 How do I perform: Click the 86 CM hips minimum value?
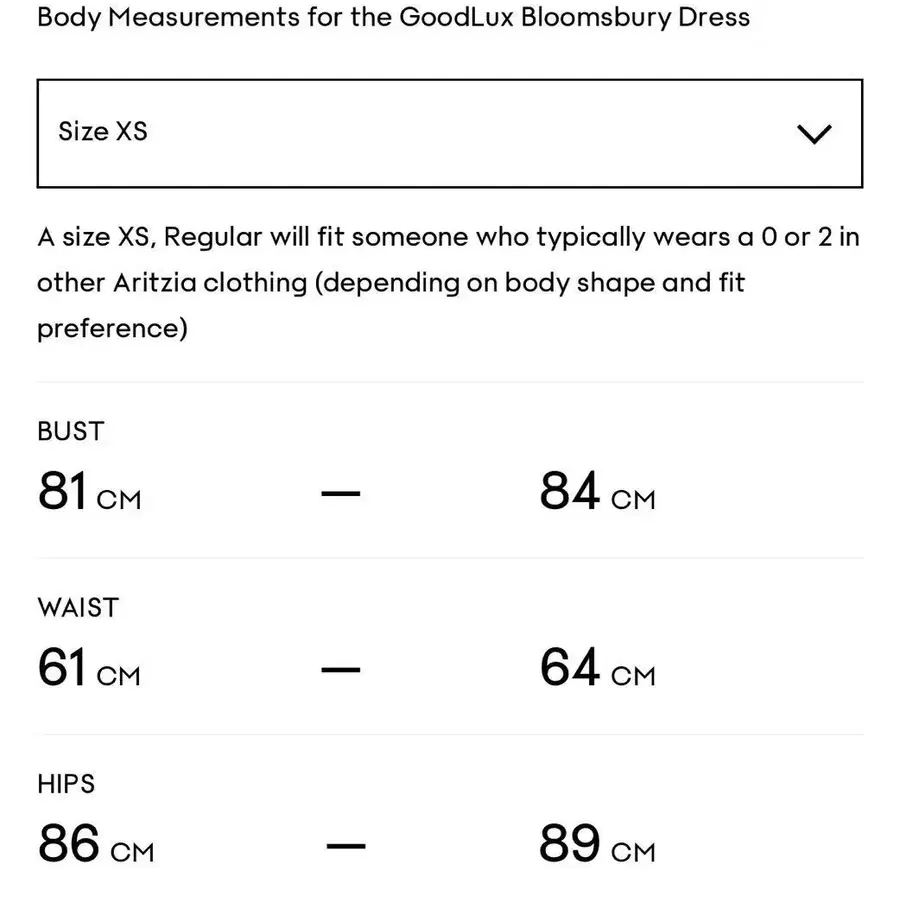[x=96, y=843]
